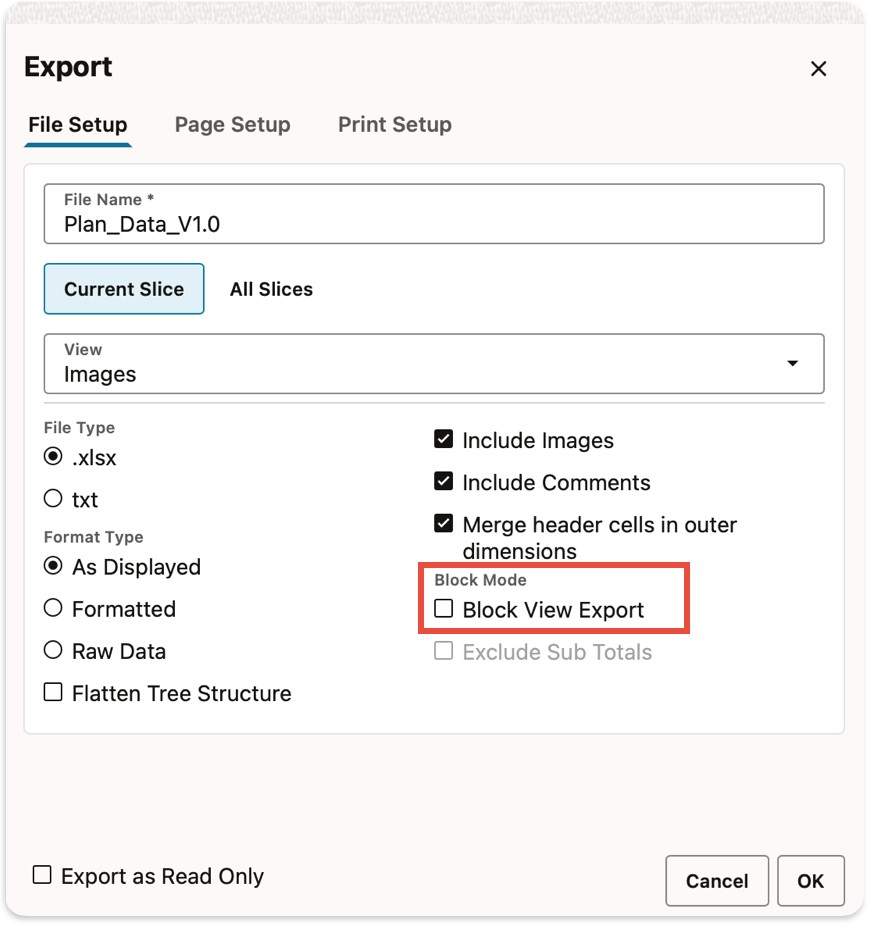Open the View dropdown
The width and height of the screenshot is (870, 926).
(x=793, y=364)
